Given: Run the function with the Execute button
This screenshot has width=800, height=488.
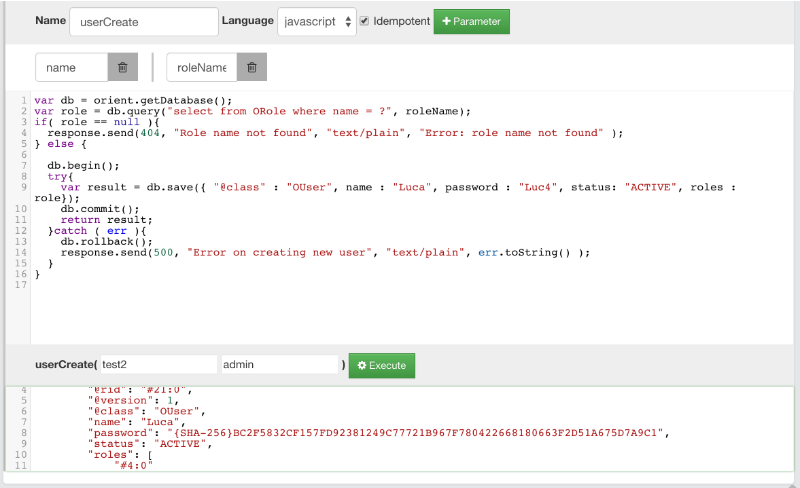Looking at the screenshot, I should coord(381,365).
